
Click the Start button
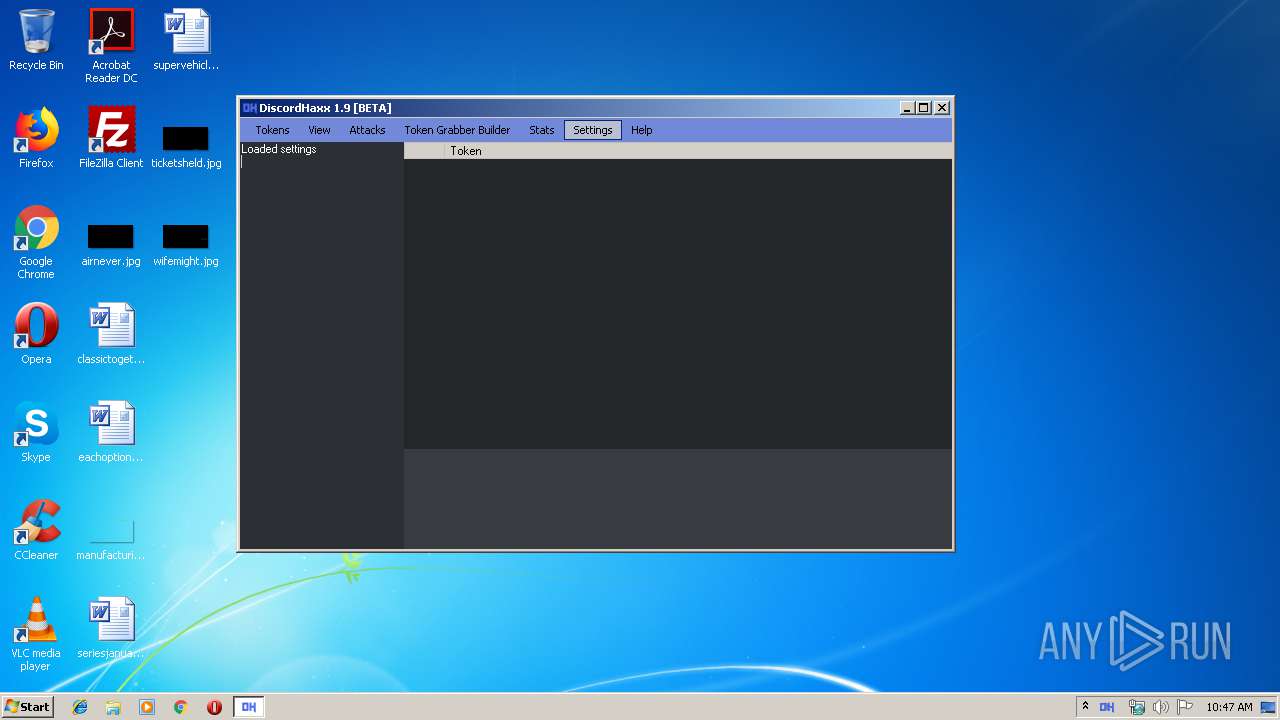(28, 707)
